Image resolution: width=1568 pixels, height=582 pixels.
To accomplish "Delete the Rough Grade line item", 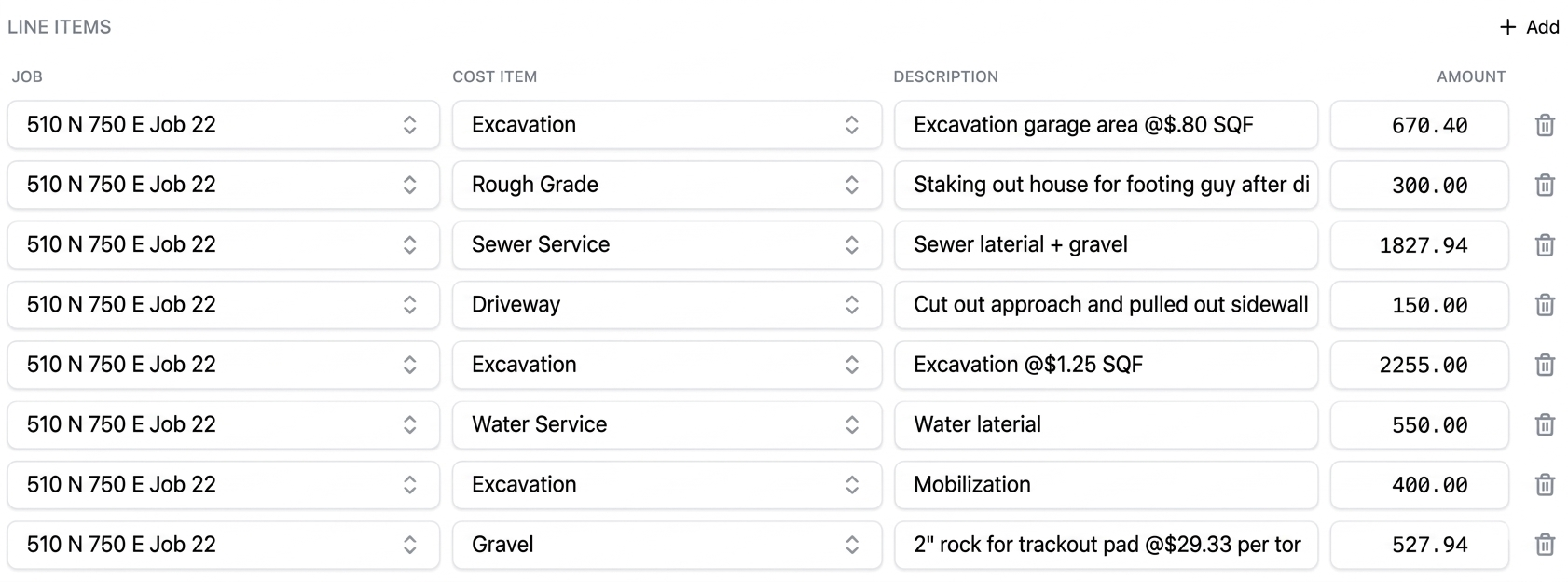I will coord(1544,185).
